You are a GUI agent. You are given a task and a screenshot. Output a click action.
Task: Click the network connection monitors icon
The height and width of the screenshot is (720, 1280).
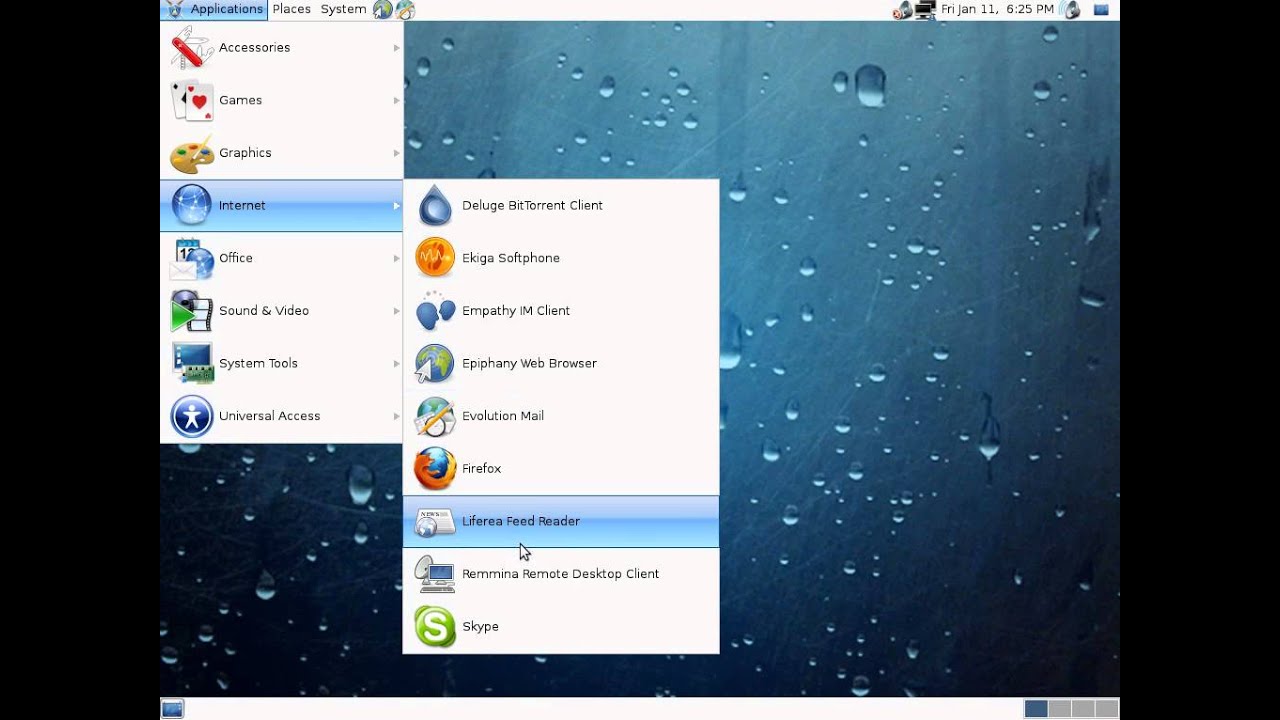[925, 10]
